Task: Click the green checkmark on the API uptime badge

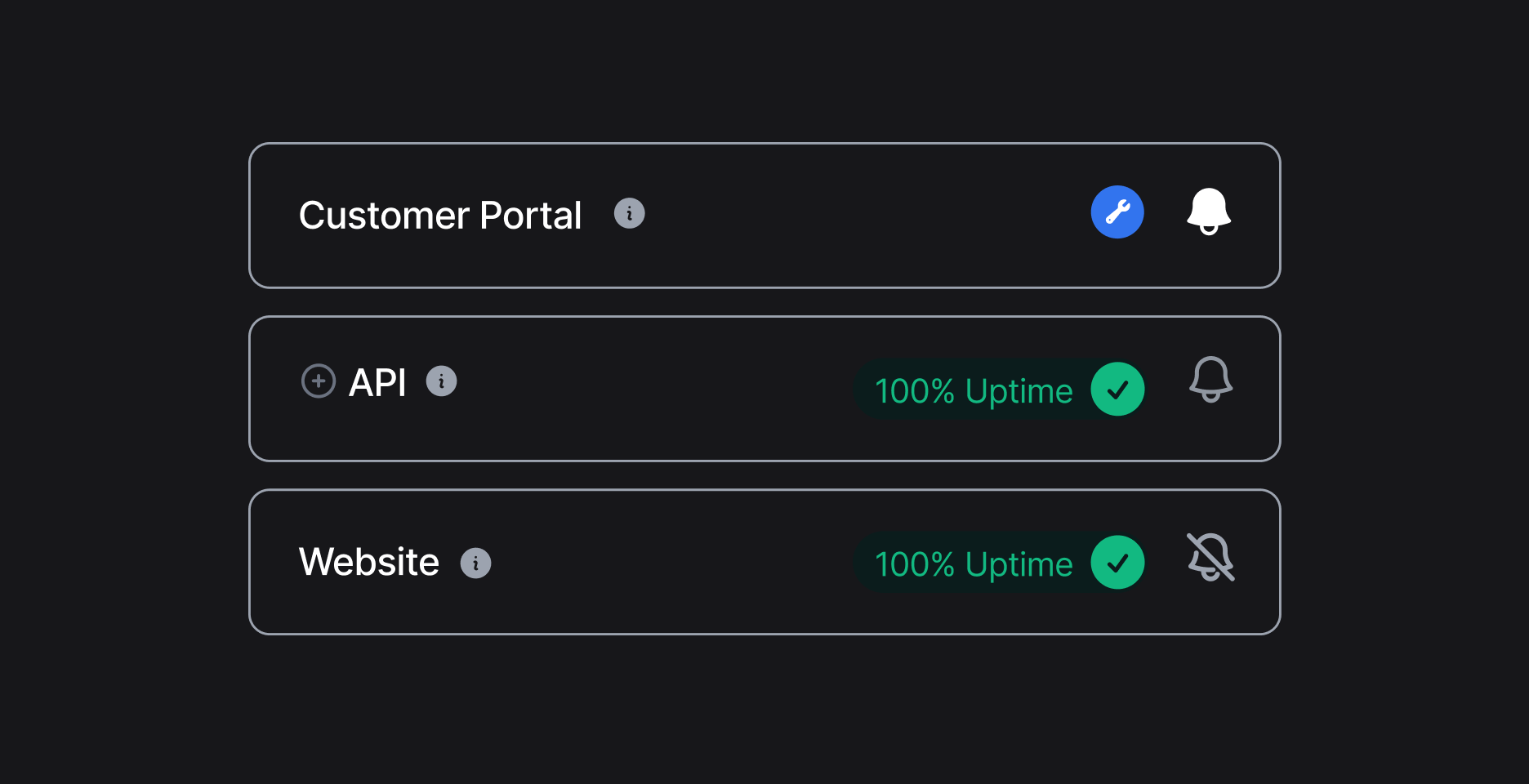Action: pyautogui.click(x=1118, y=390)
